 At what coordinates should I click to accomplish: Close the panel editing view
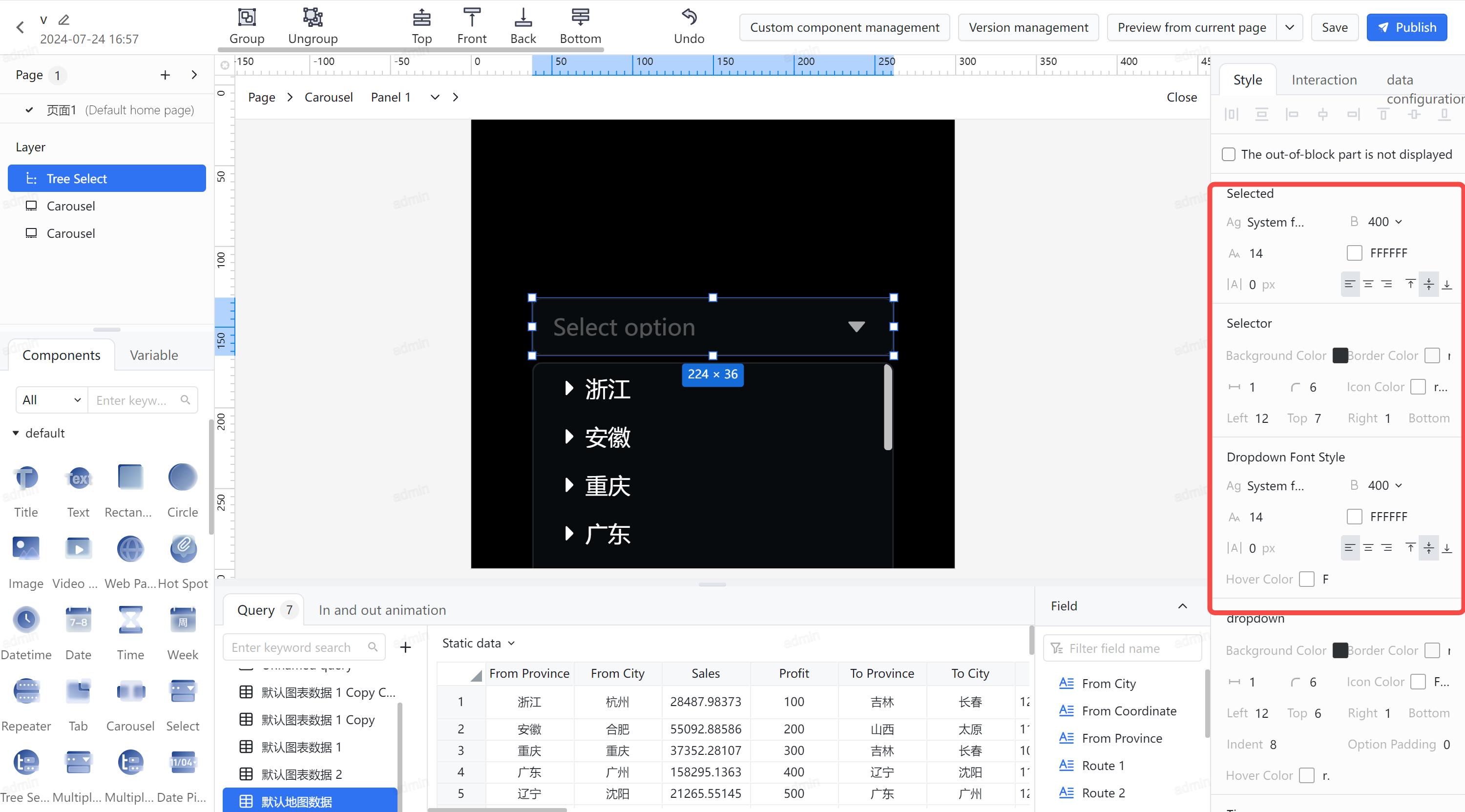tap(1182, 97)
